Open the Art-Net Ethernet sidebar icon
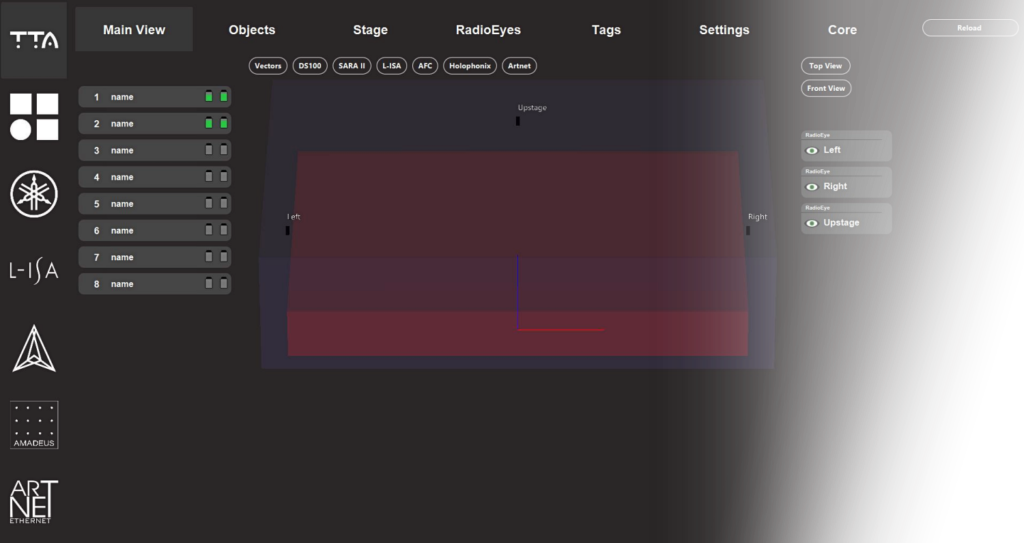Viewport: 1024px width, 543px height. pyautogui.click(x=34, y=502)
